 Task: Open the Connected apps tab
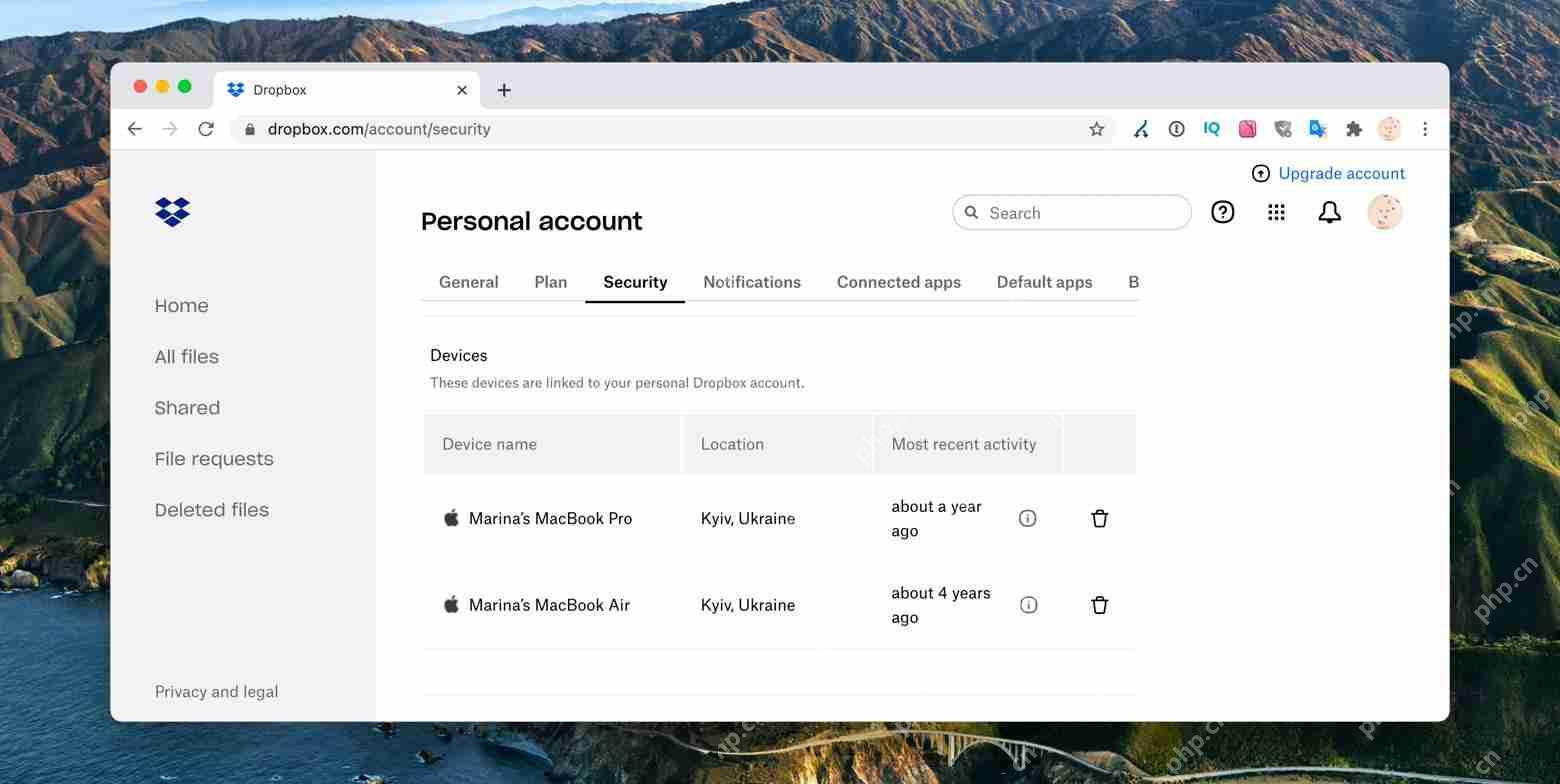coord(899,282)
